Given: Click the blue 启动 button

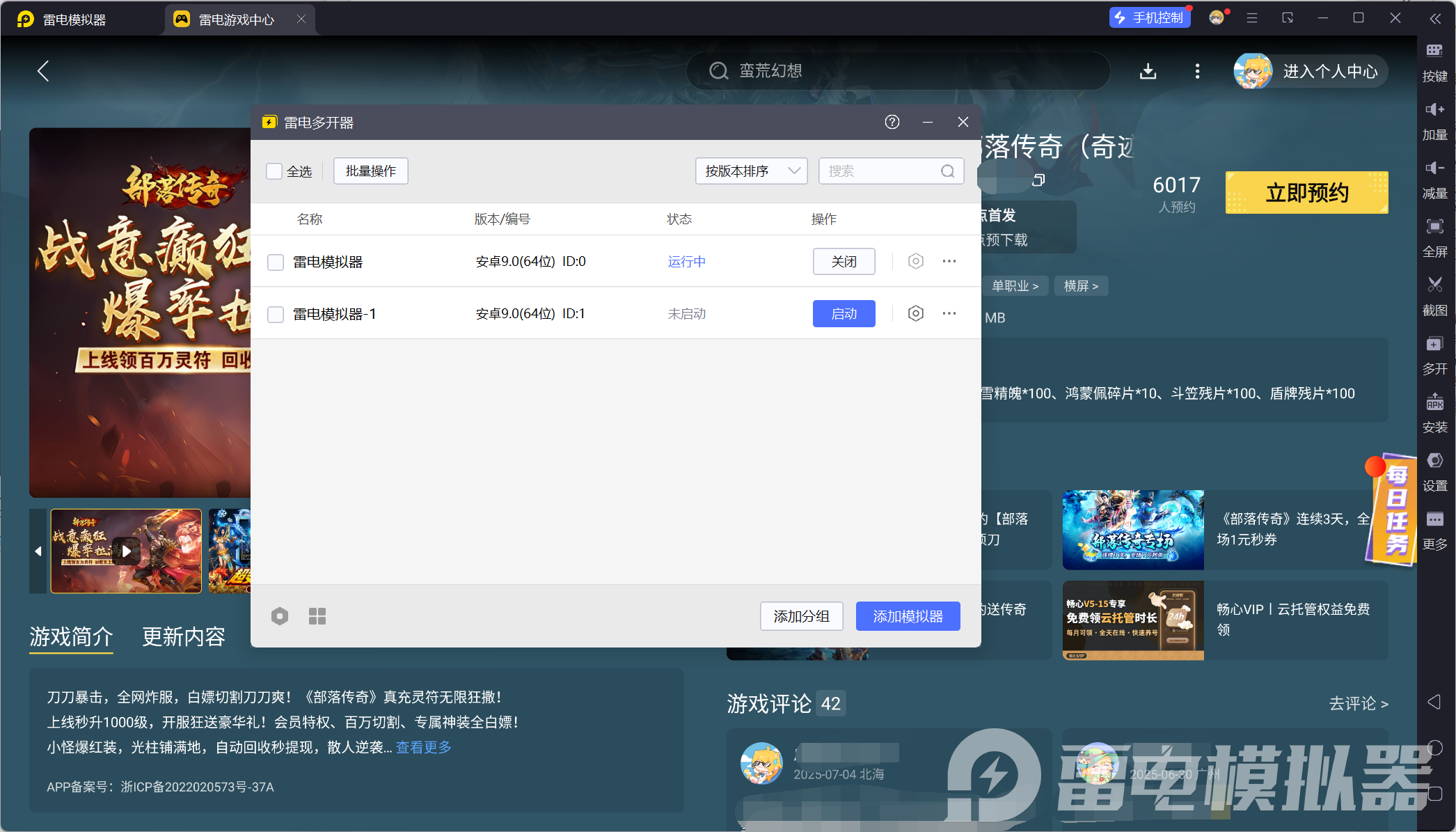Looking at the screenshot, I should click(844, 313).
